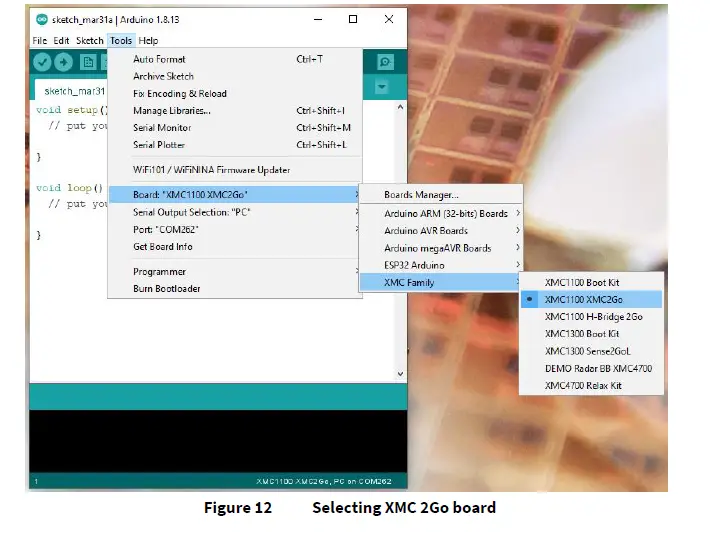This screenshot has height=537, width=710.
Task: Open Boards Manager...
Action: point(441,195)
